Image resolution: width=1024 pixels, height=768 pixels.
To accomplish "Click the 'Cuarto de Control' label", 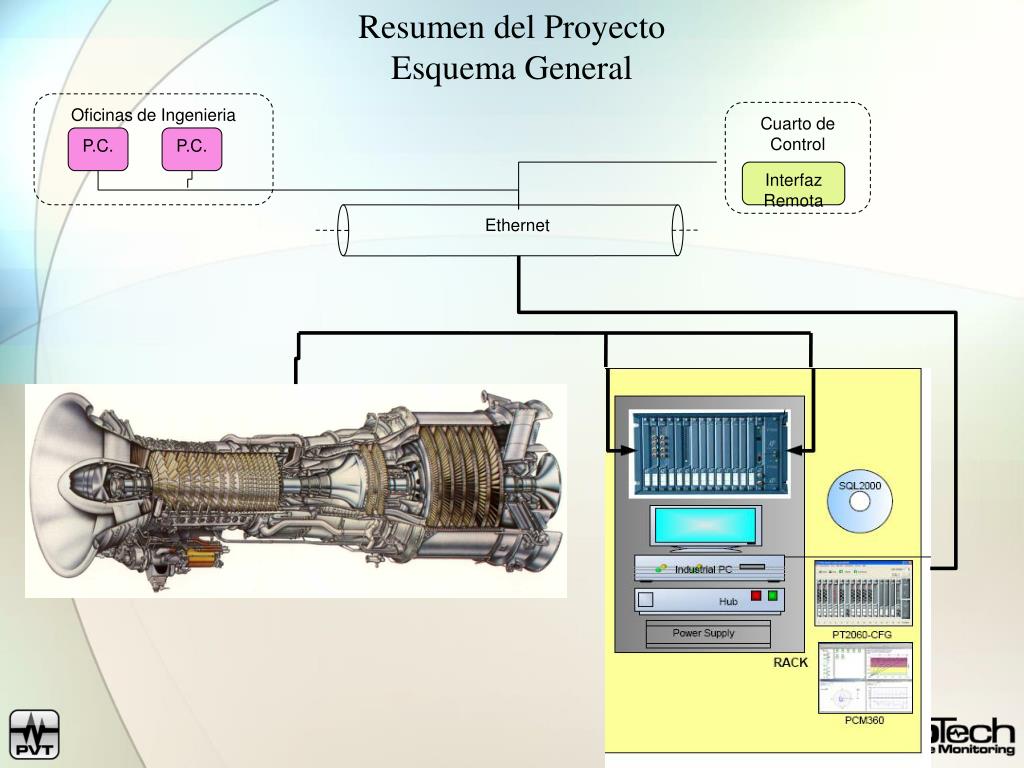I will pyautogui.click(x=797, y=134).
